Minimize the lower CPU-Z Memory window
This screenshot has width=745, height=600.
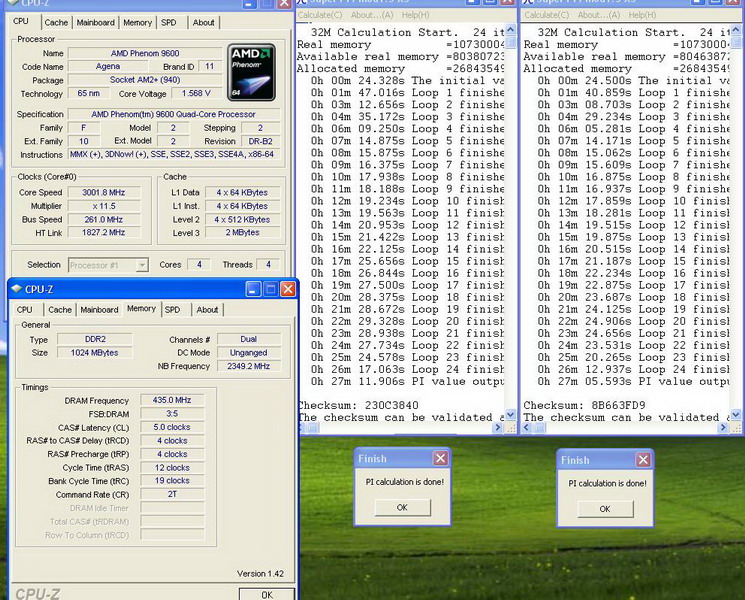[253, 289]
